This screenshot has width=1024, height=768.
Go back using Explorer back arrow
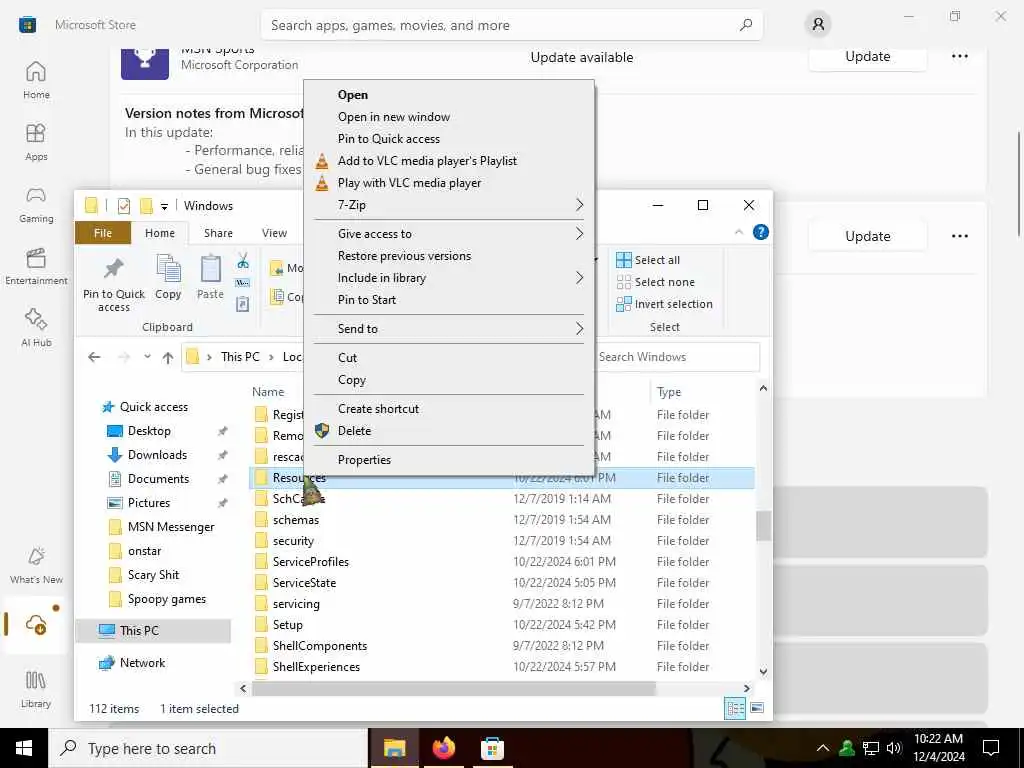click(94, 357)
